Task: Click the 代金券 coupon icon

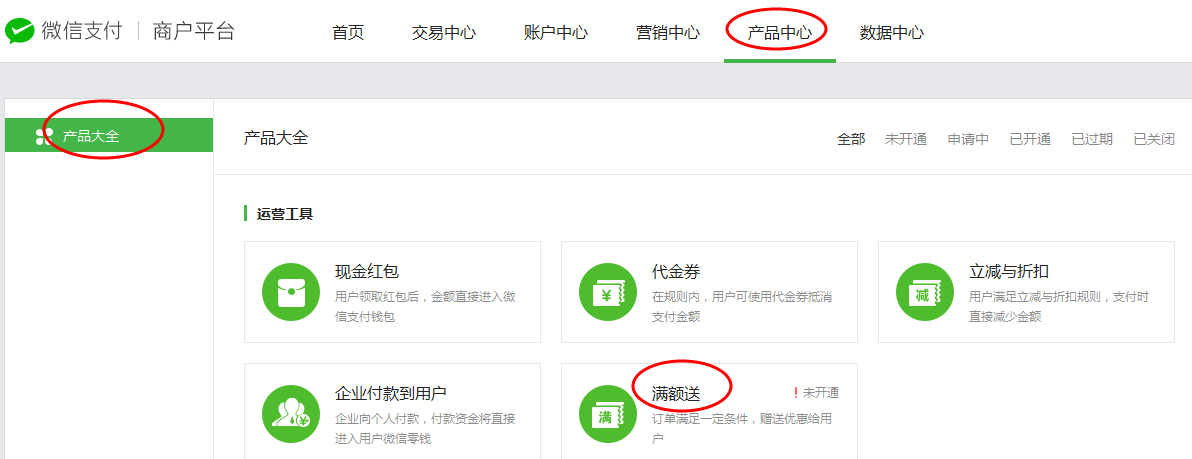Action: [x=608, y=292]
